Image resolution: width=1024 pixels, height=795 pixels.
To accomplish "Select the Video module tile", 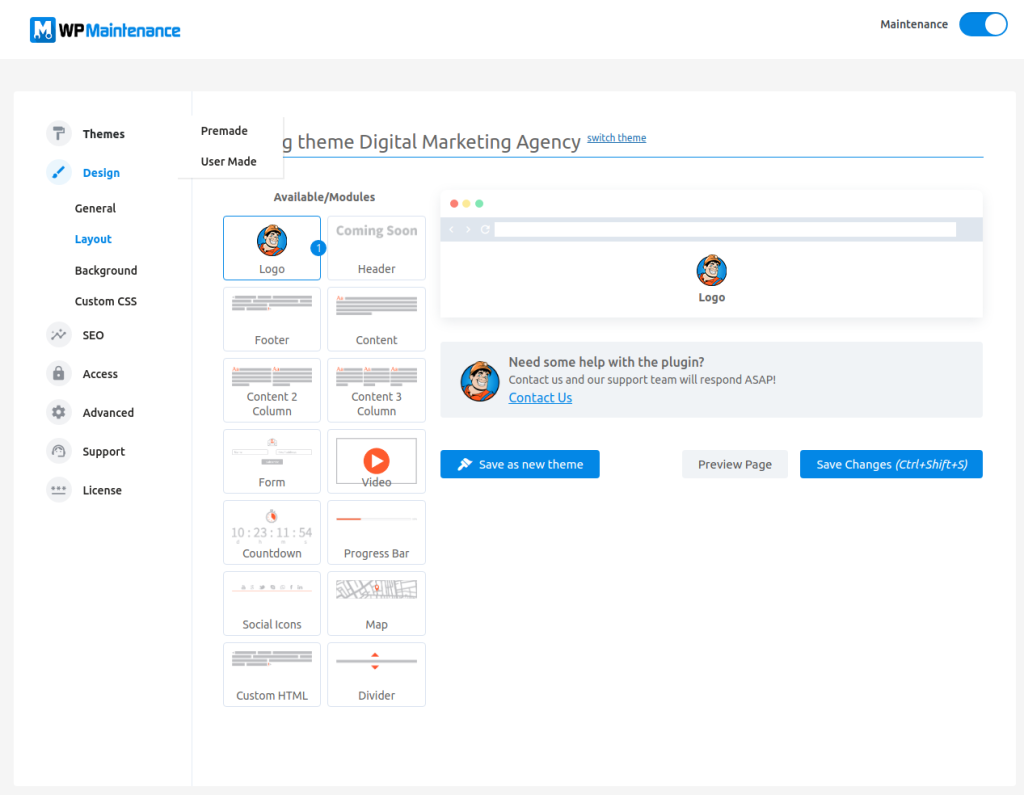I will 376,461.
